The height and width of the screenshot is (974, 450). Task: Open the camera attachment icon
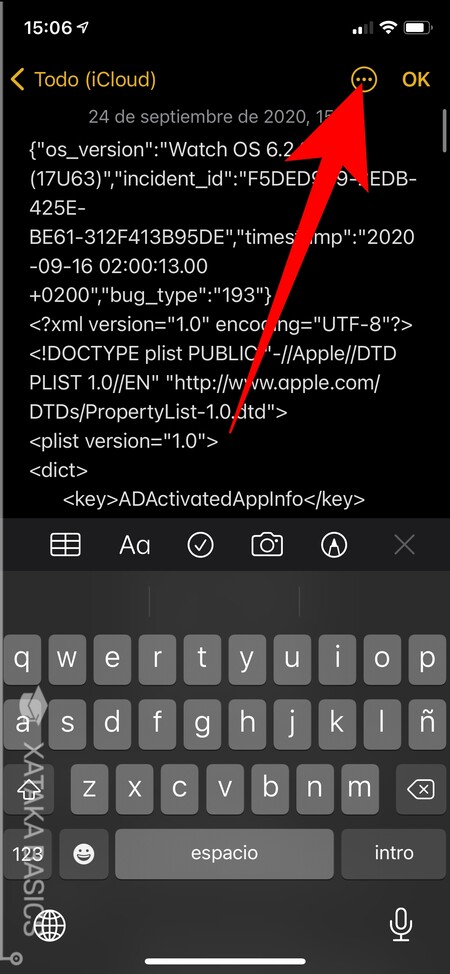(267, 545)
